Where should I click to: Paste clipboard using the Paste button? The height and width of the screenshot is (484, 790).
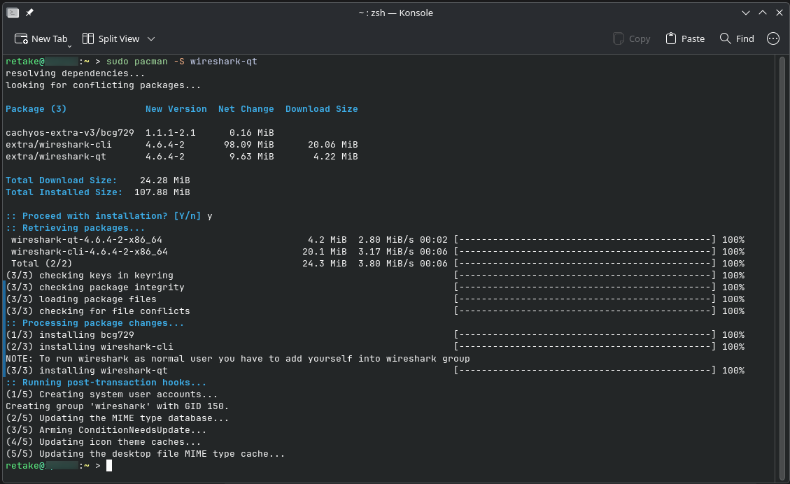[684, 39]
